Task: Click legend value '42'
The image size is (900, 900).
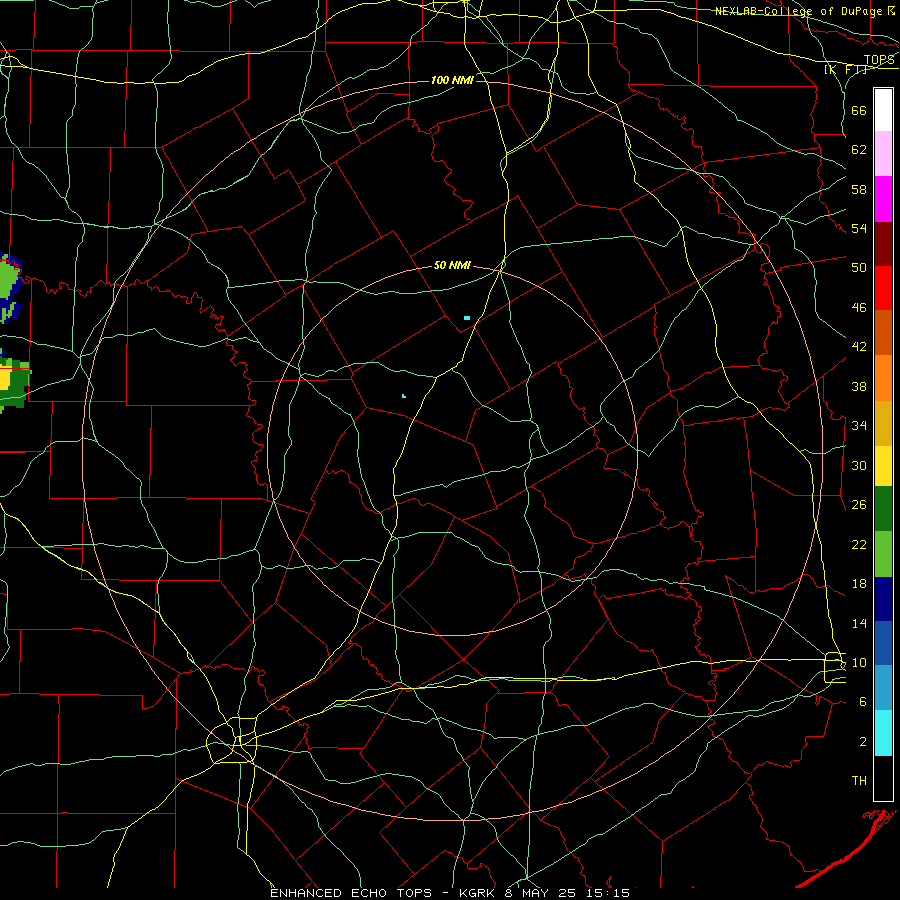Action: click(859, 347)
